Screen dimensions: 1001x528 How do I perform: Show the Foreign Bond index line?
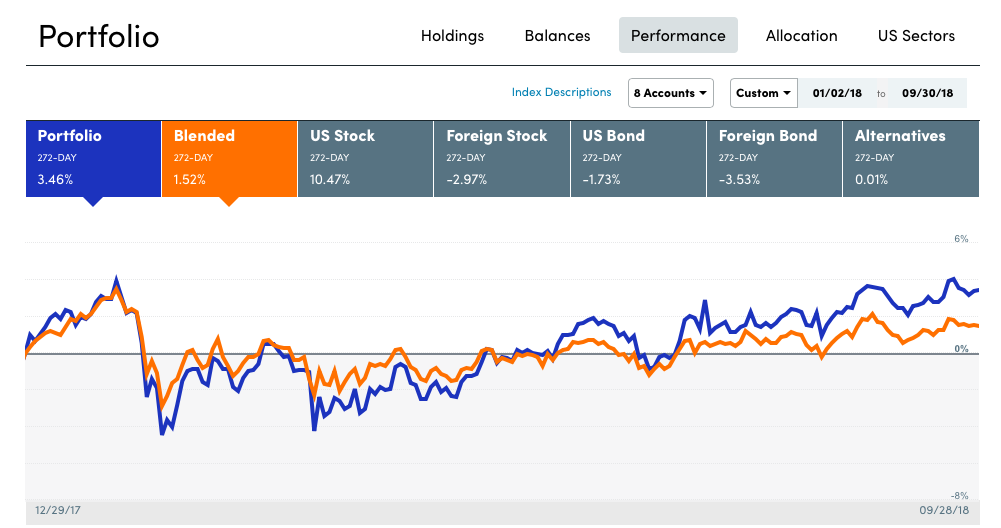click(773, 158)
